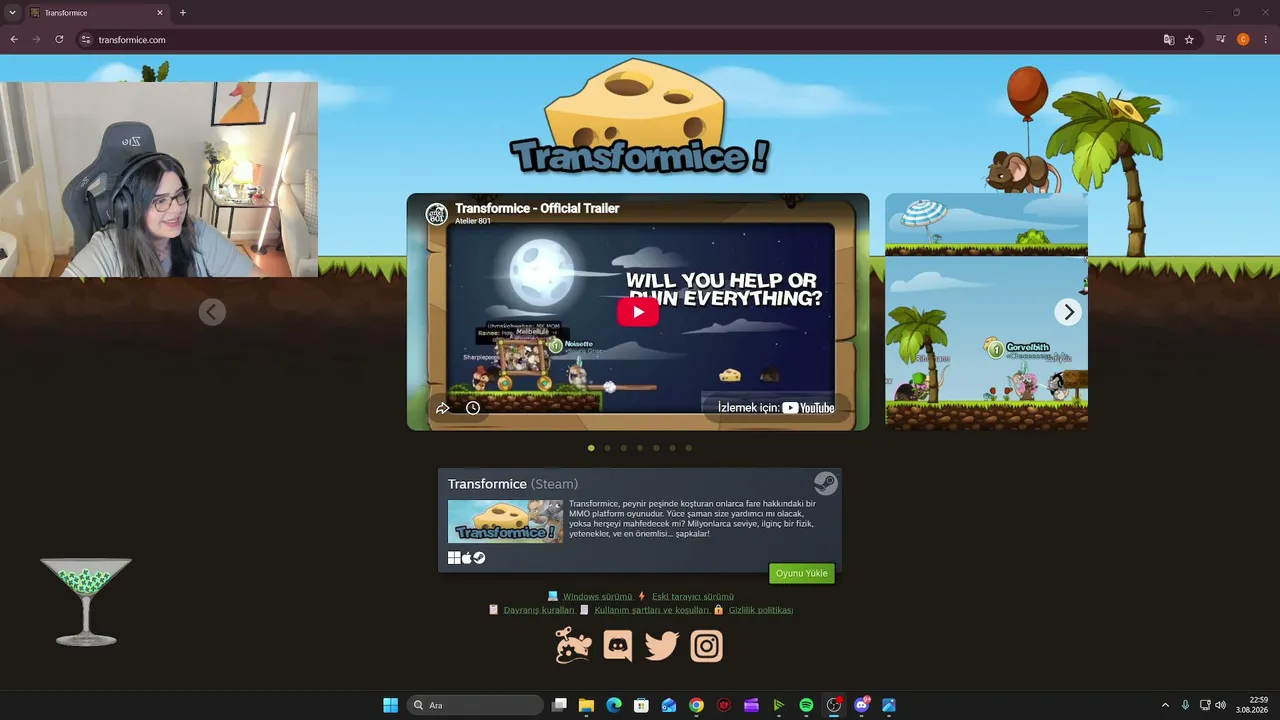Click the Oyunu Yükle button
1280x720 pixels.
pyautogui.click(x=802, y=573)
